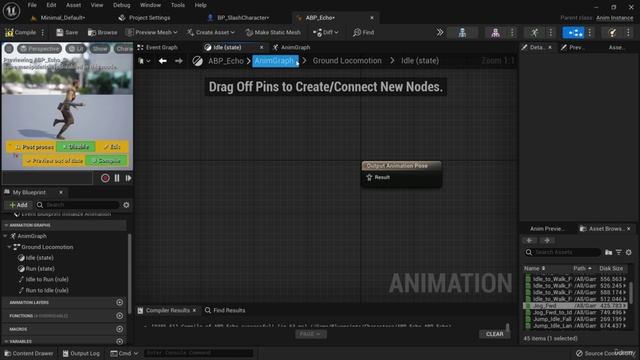This screenshot has width=640, height=360.
Task: Click AnimGraph breadcrumb
Action: pyautogui.click(x=275, y=61)
